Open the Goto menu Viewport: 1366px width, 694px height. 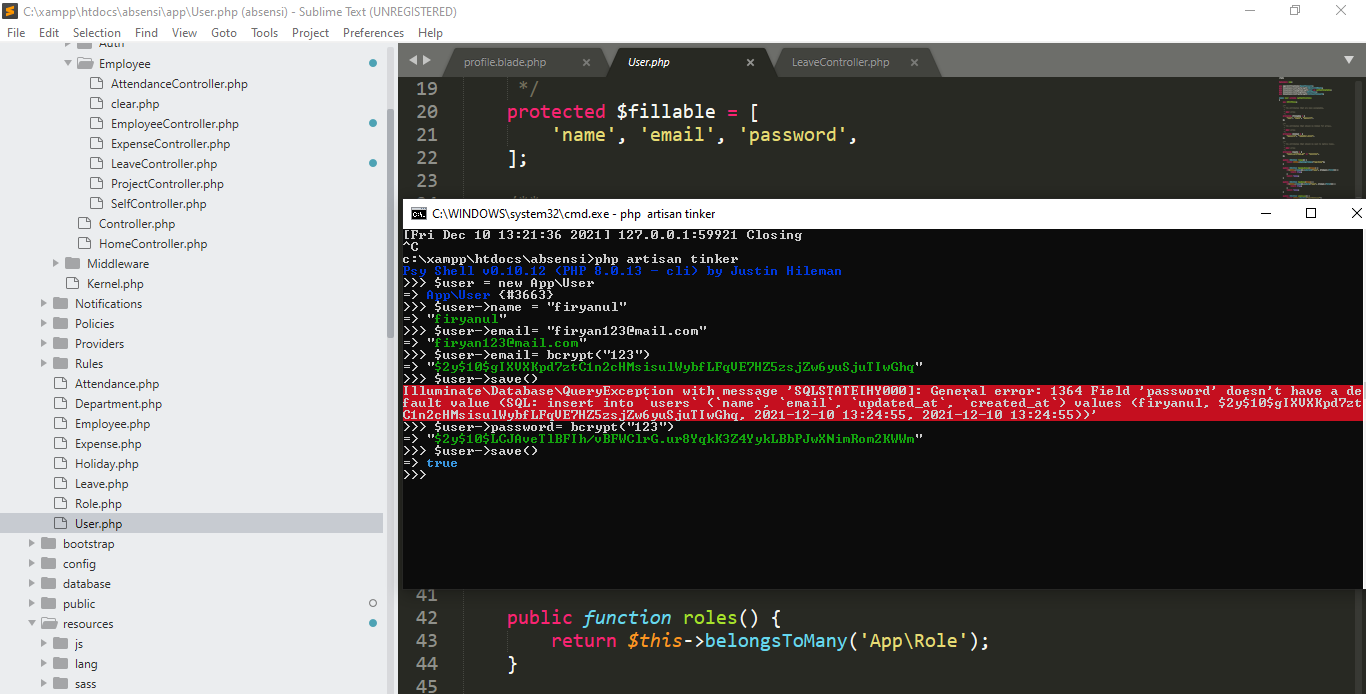click(x=224, y=32)
